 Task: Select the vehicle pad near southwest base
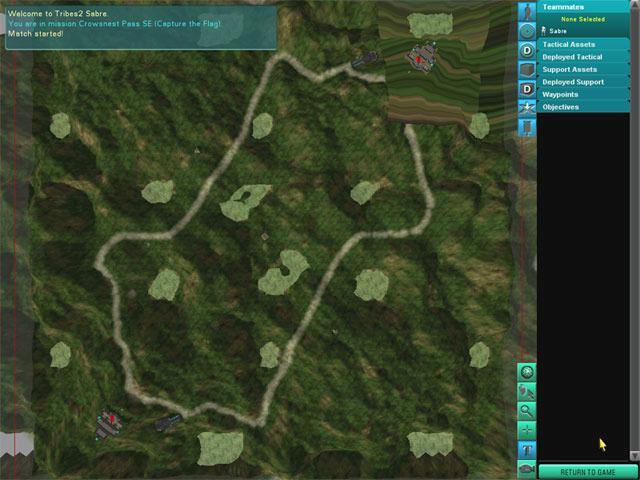point(168,422)
